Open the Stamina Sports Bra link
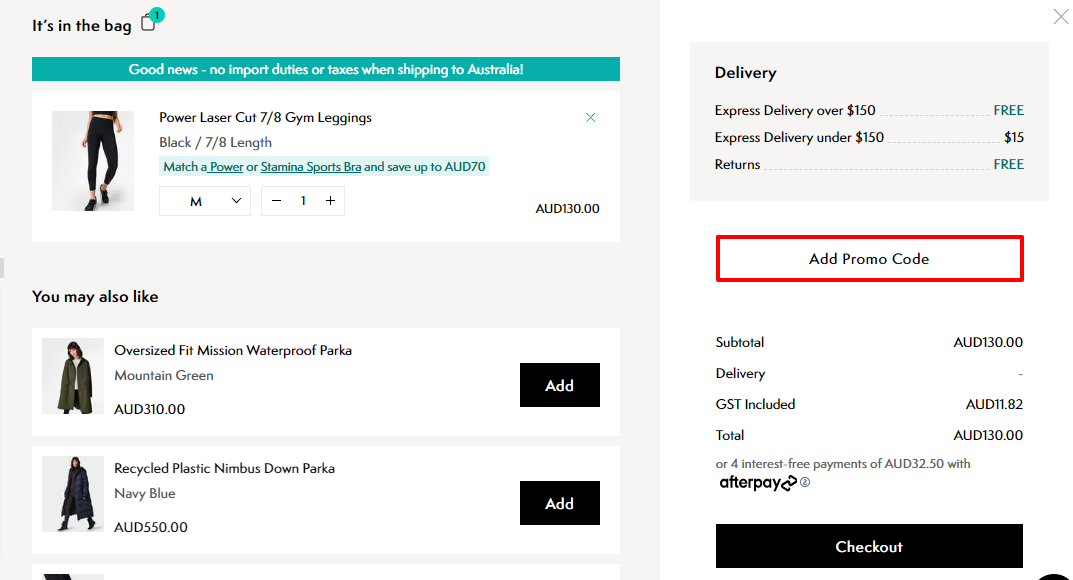 pos(311,166)
